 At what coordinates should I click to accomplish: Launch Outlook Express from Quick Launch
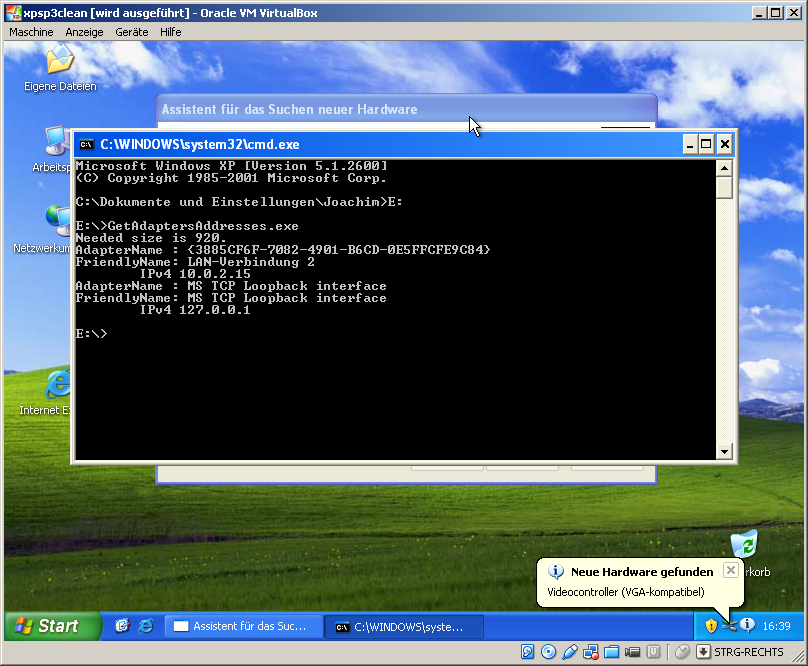(122, 626)
